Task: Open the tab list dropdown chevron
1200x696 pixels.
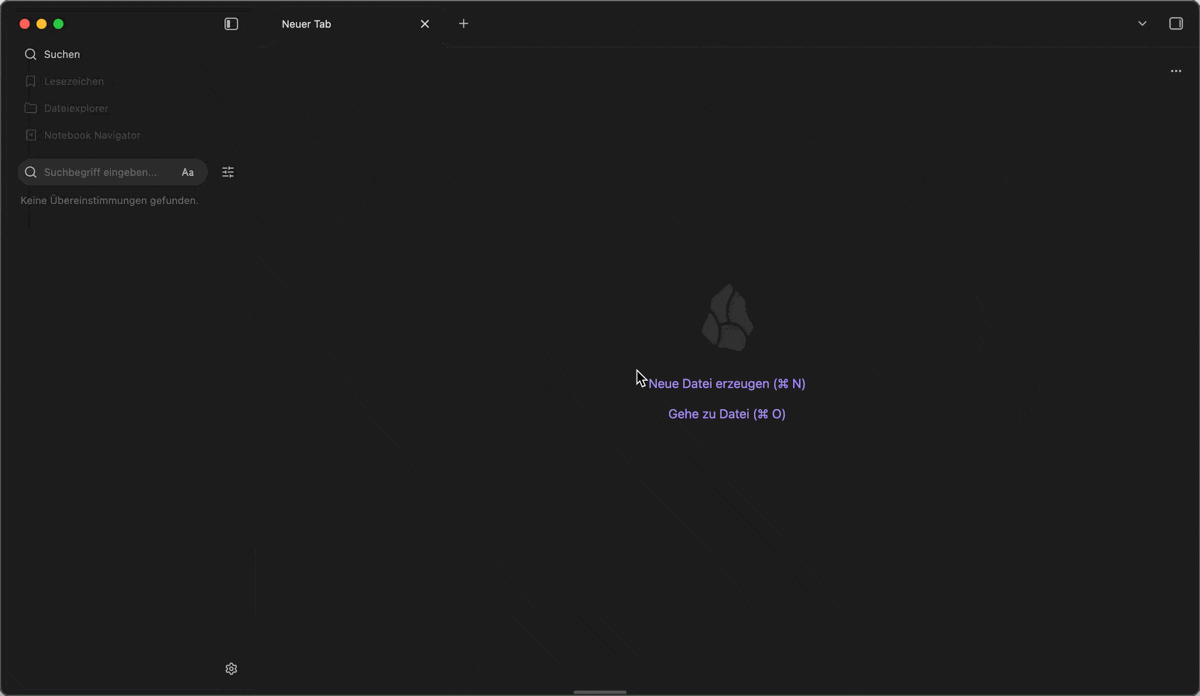Action: pos(1142,24)
